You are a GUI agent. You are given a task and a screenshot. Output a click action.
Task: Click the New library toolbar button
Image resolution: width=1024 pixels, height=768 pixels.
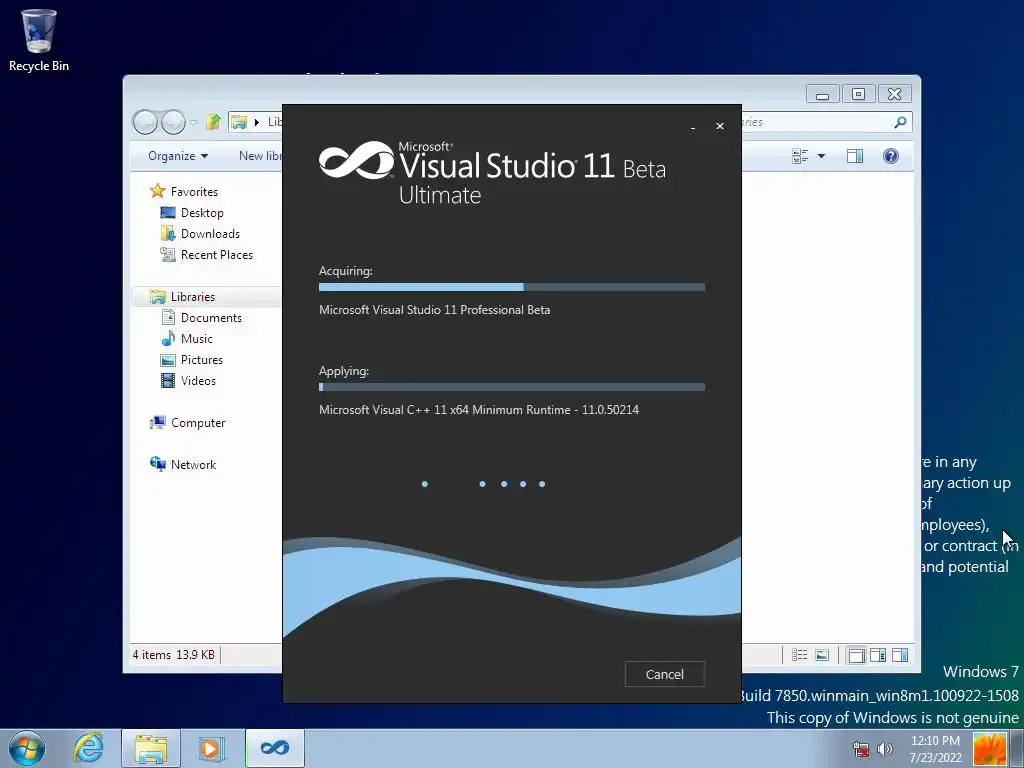(260, 155)
